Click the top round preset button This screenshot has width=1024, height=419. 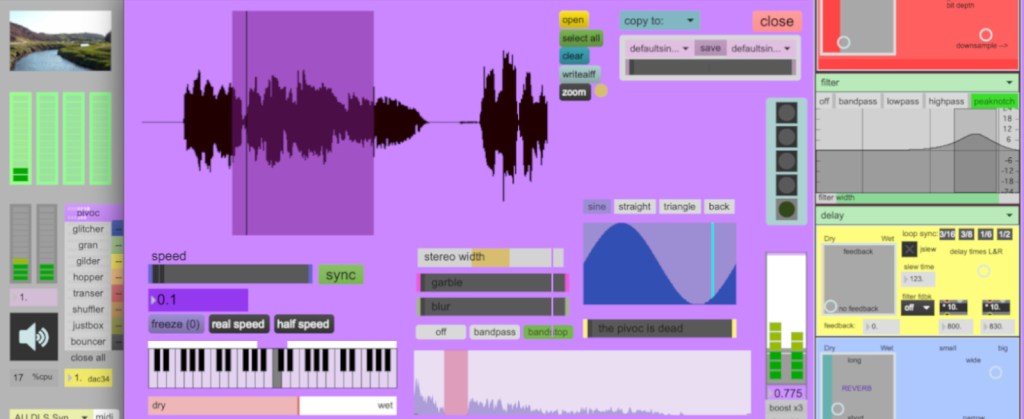(787, 112)
